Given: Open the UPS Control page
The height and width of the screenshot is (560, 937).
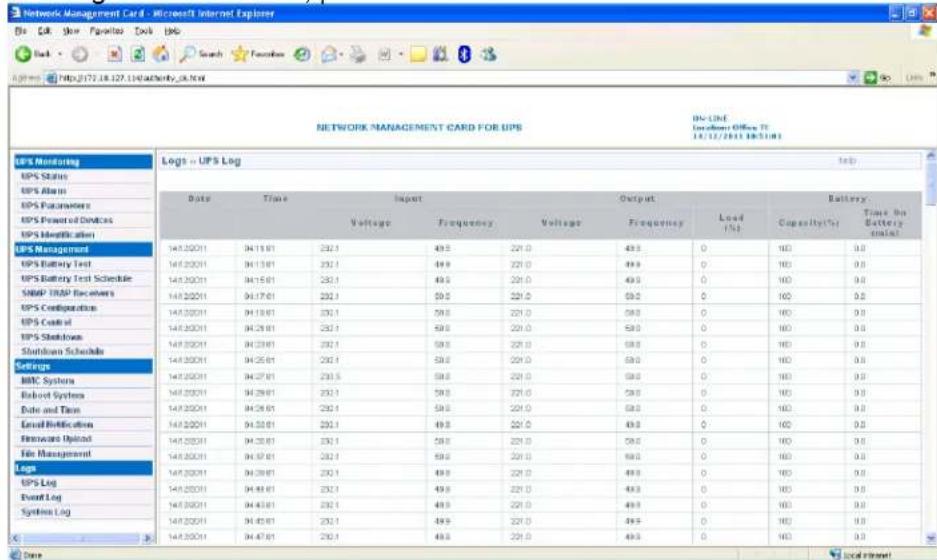Looking at the screenshot, I should [46, 322].
